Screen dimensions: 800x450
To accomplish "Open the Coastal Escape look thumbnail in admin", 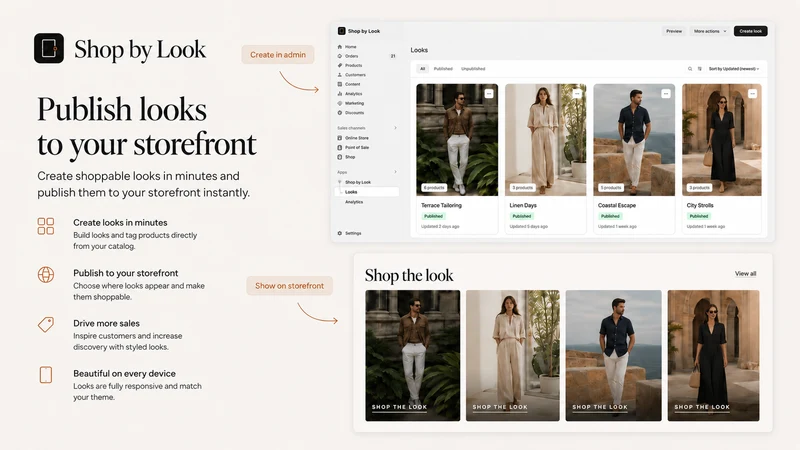I will pos(634,140).
